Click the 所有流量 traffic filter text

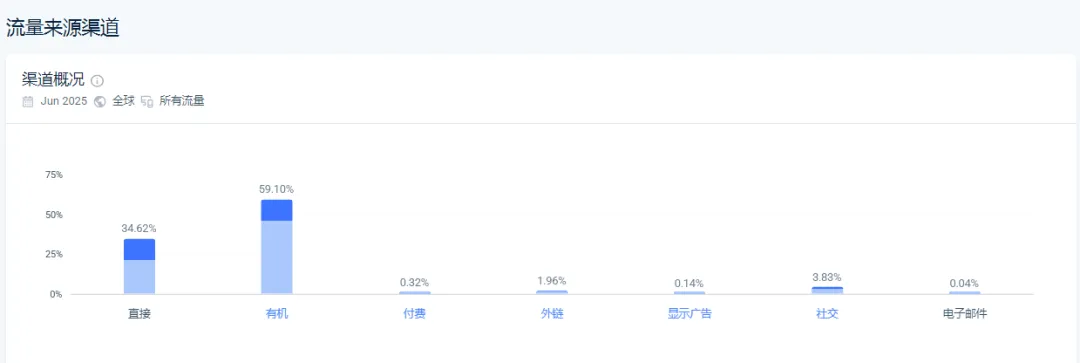(x=182, y=102)
